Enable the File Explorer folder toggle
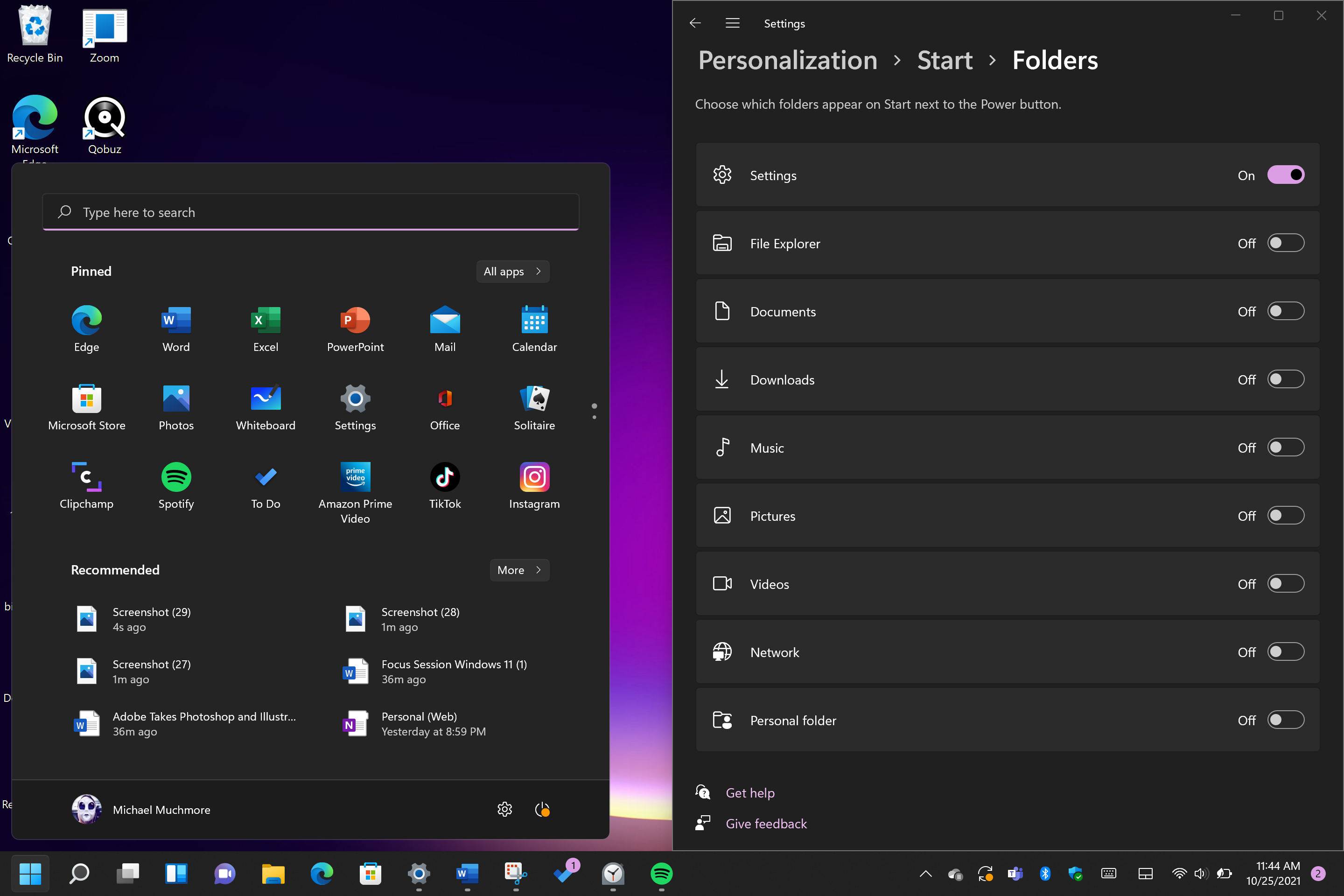Image resolution: width=1344 pixels, height=896 pixels. pos(1285,243)
